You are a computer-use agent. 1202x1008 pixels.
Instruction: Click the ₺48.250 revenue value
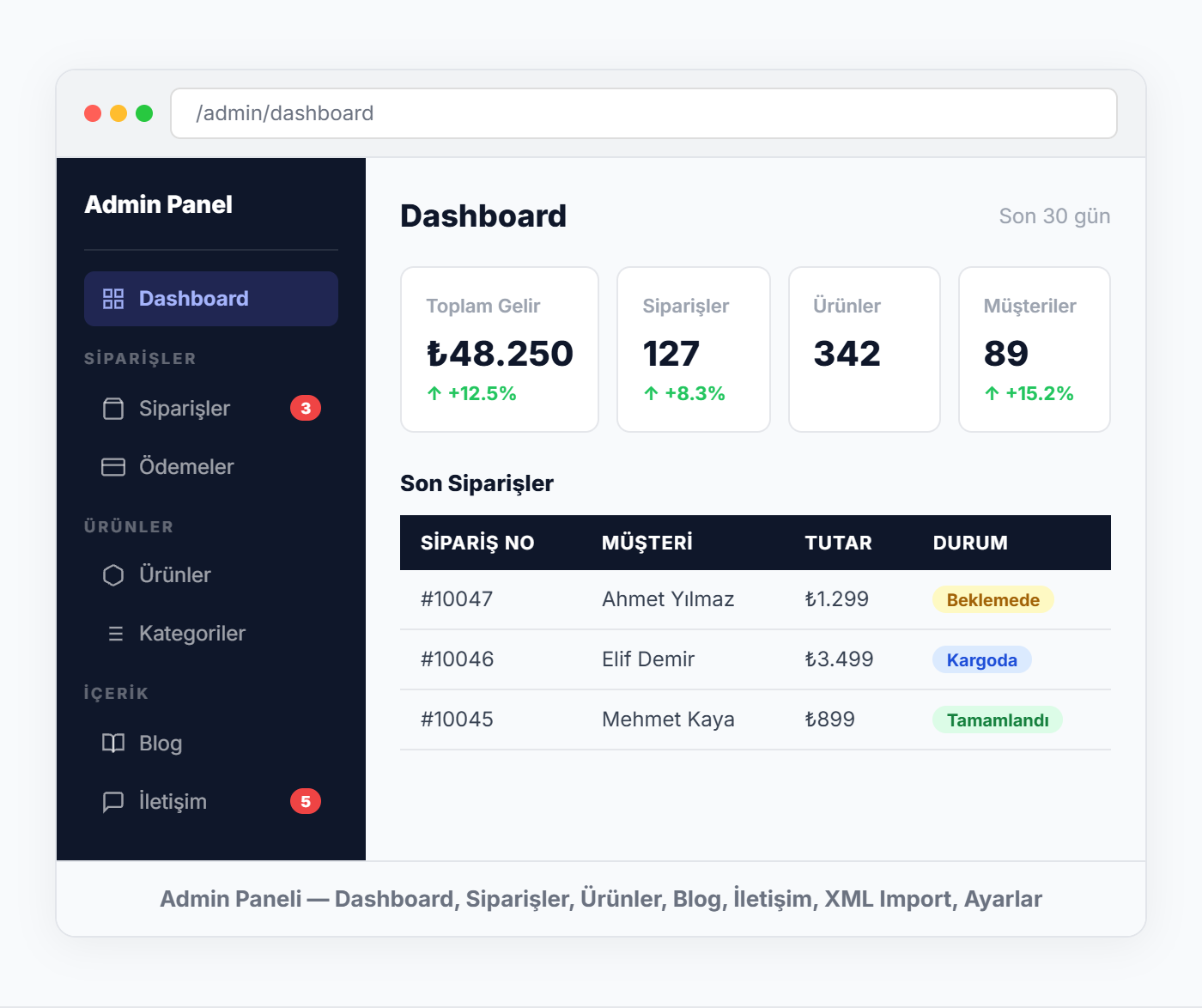(500, 354)
